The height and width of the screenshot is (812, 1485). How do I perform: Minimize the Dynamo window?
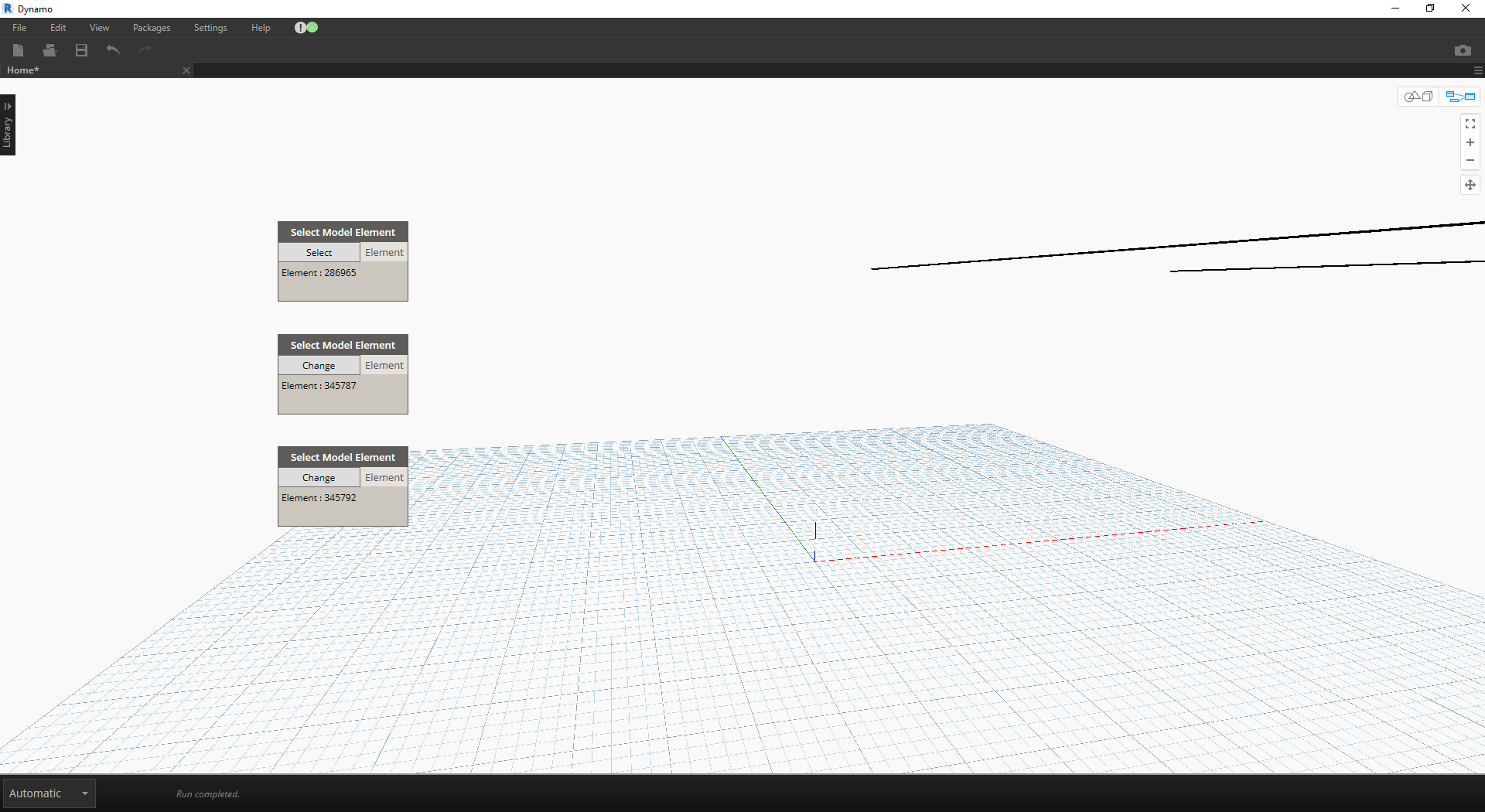(1395, 9)
